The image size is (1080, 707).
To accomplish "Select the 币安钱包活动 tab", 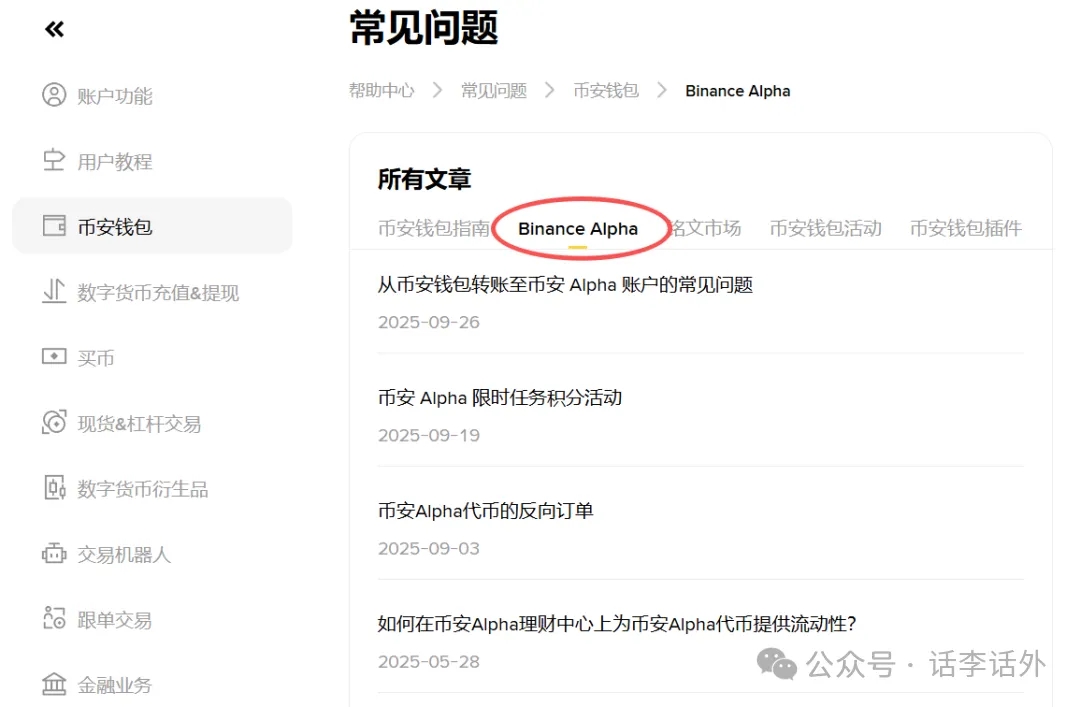I will [824, 228].
